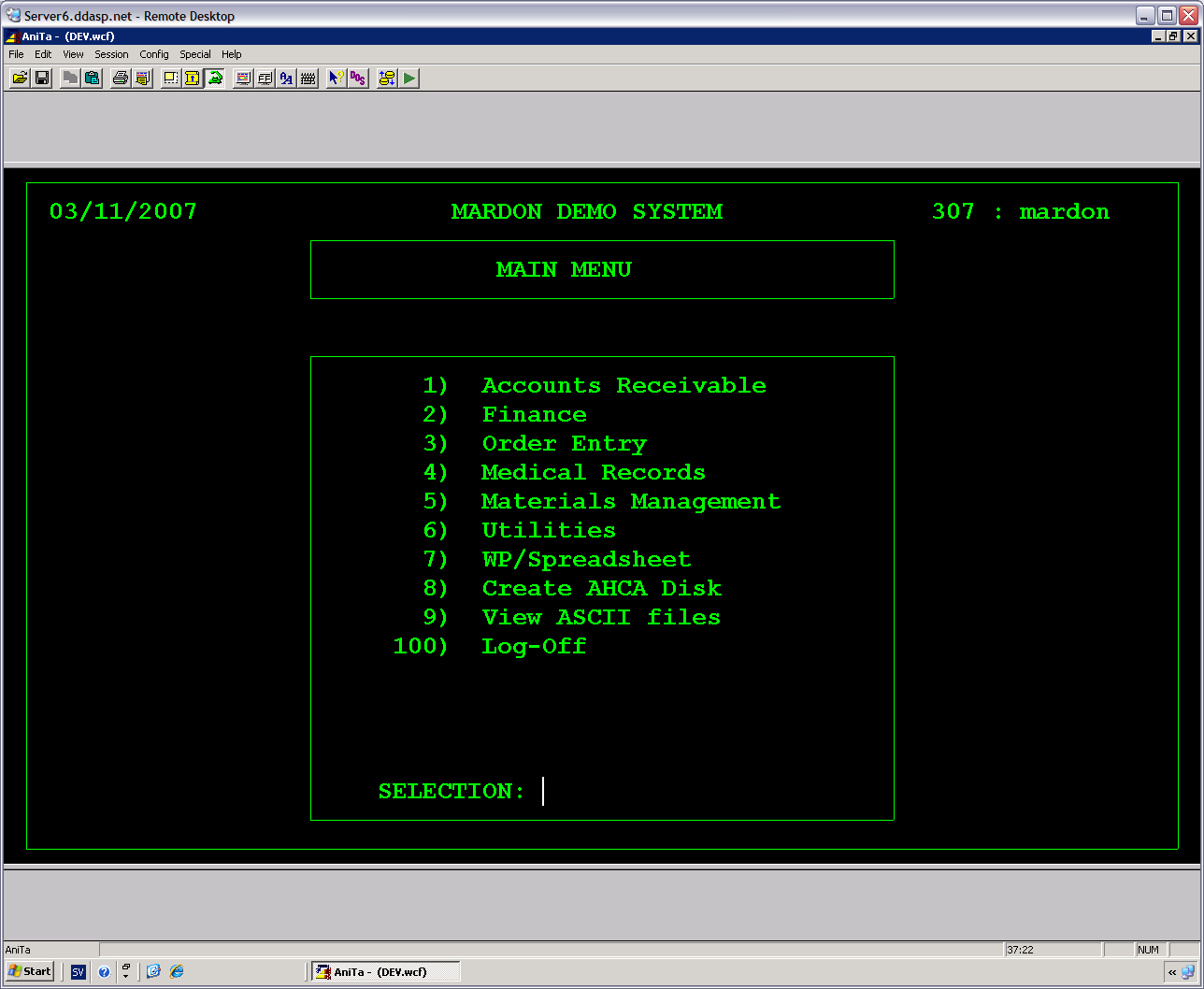The width and height of the screenshot is (1204, 989).
Task: Open the Config menu
Action: pyautogui.click(x=154, y=54)
